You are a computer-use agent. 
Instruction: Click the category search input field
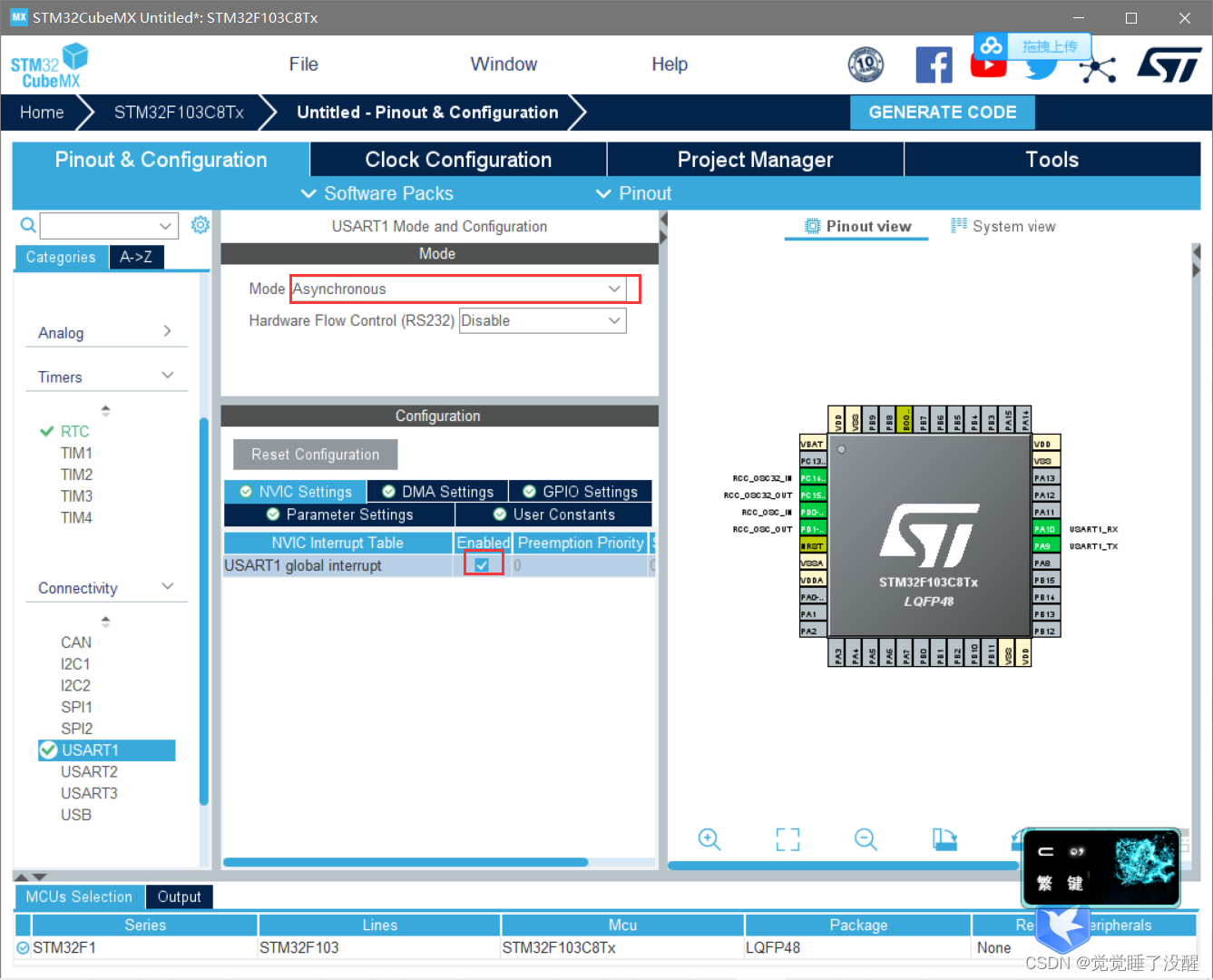[98, 225]
